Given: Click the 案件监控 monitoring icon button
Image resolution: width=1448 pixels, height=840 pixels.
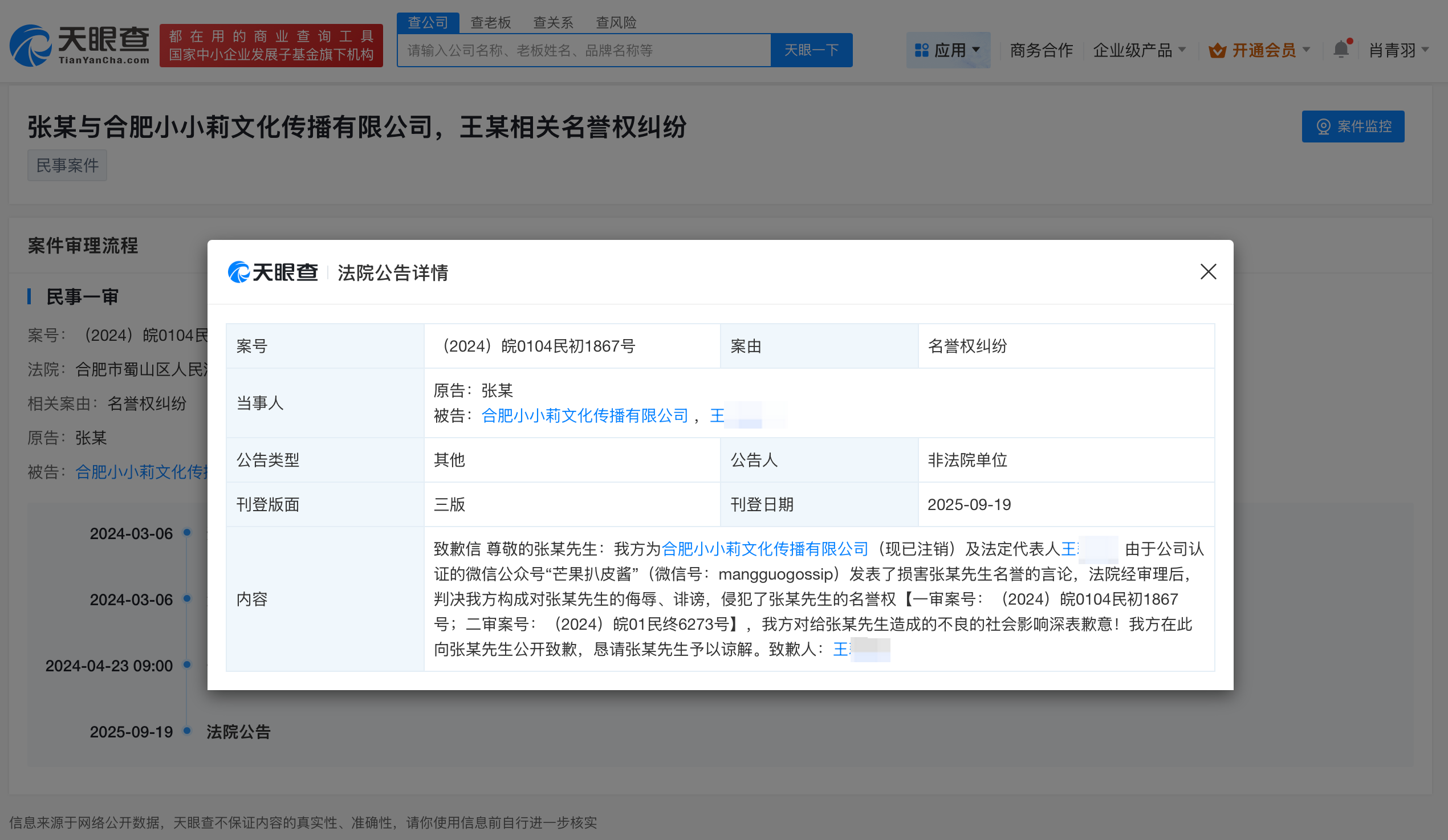Looking at the screenshot, I should (1324, 127).
